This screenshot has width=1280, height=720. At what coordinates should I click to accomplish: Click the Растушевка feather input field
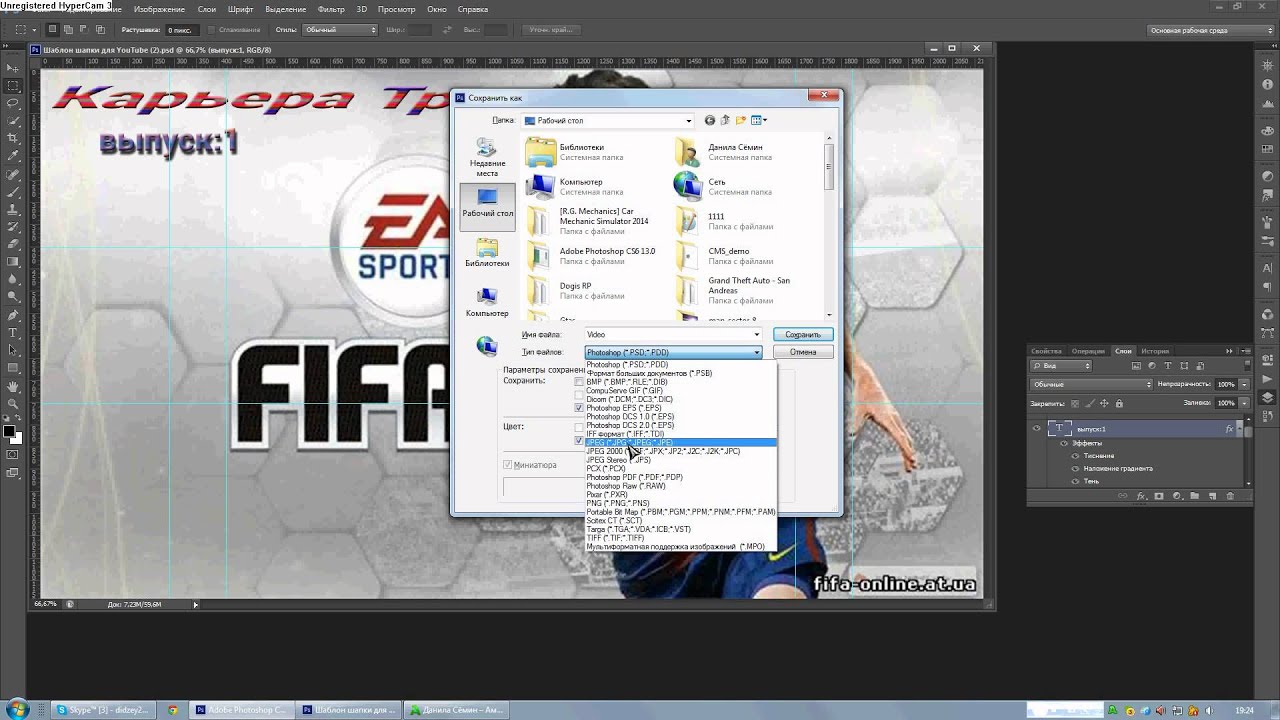click(x=180, y=30)
